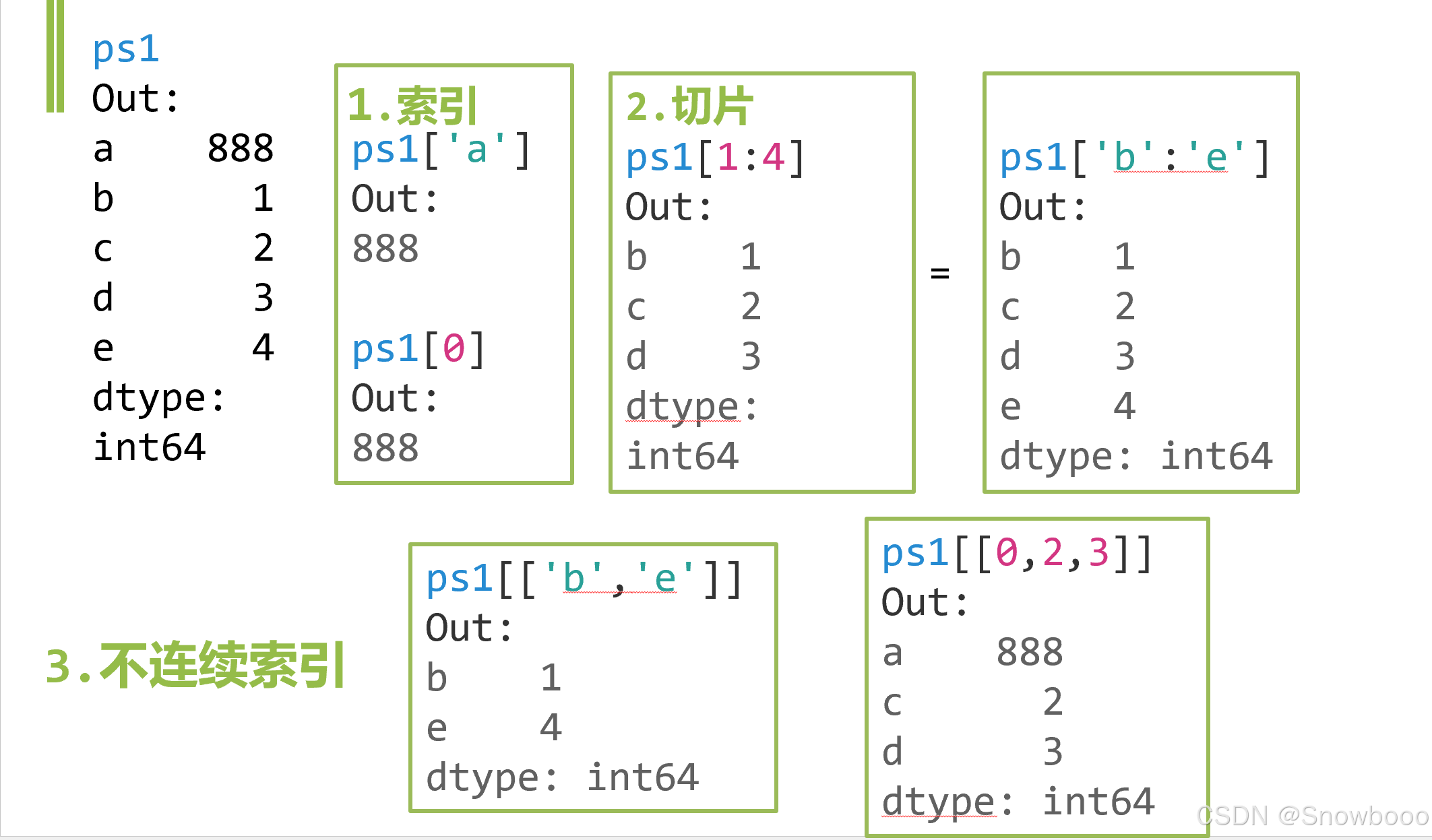The image size is (1432, 840).
Task: Click the 2.切片 green heading
Action: [x=689, y=106]
